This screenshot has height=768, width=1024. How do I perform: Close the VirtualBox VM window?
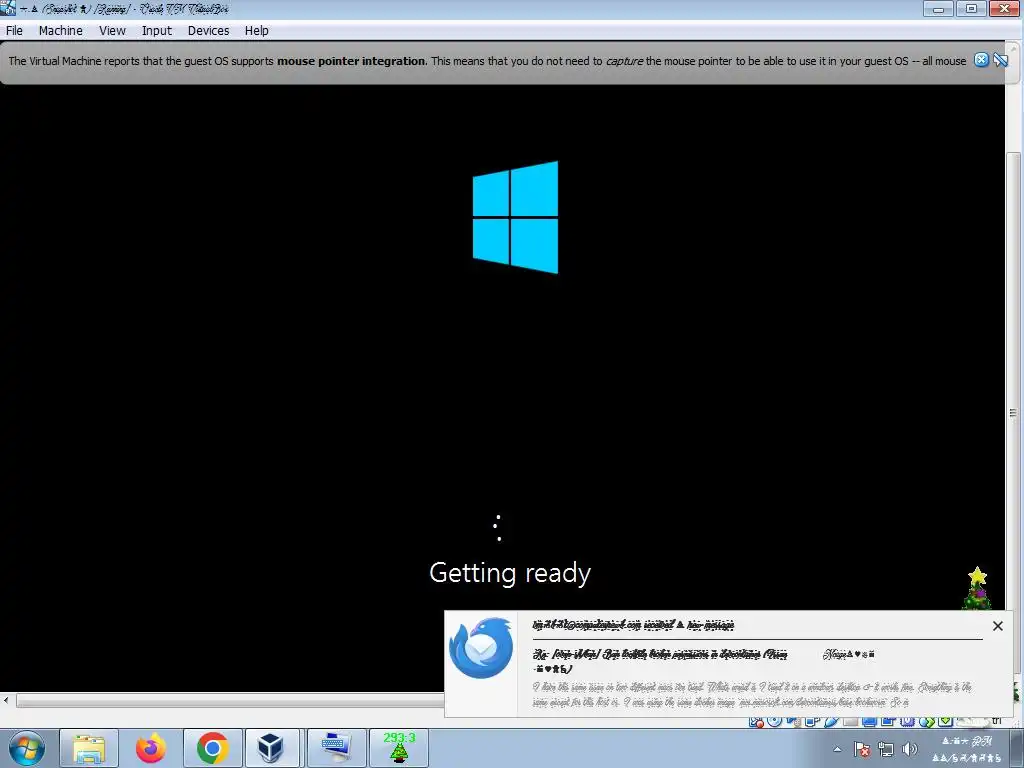coord(1005,8)
